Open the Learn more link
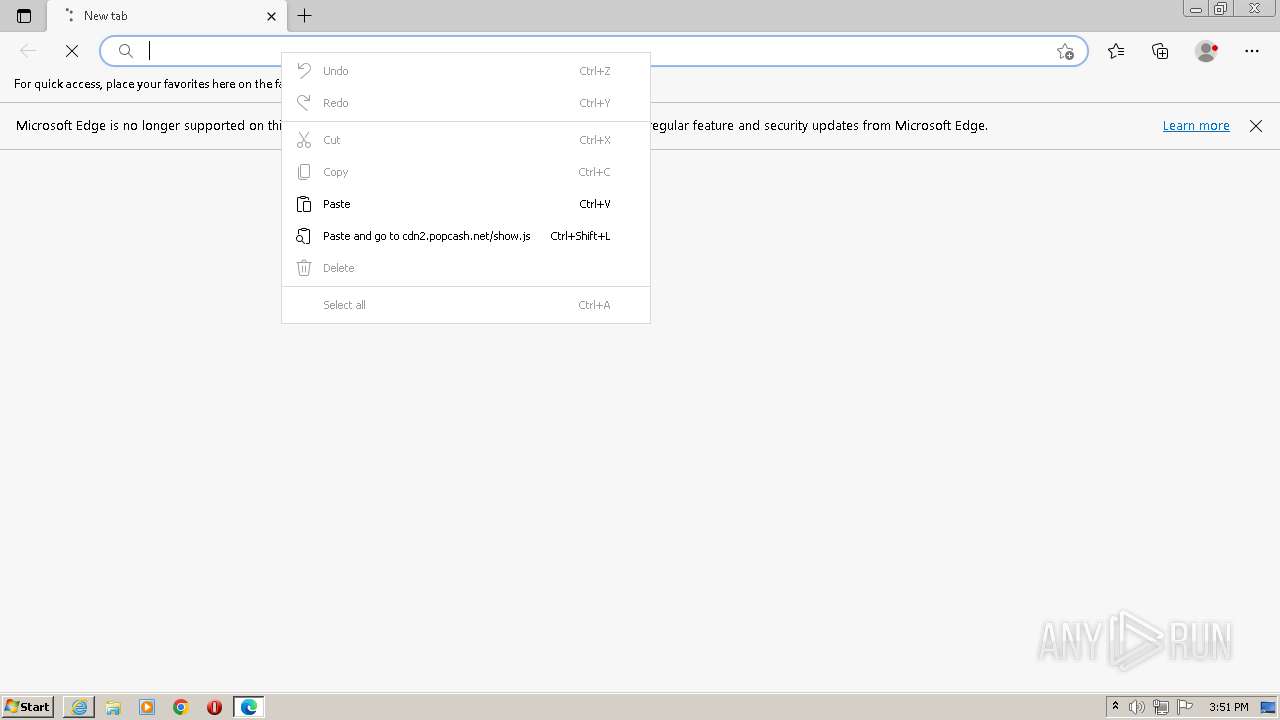The height and width of the screenshot is (720, 1280). tap(1196, 126)
